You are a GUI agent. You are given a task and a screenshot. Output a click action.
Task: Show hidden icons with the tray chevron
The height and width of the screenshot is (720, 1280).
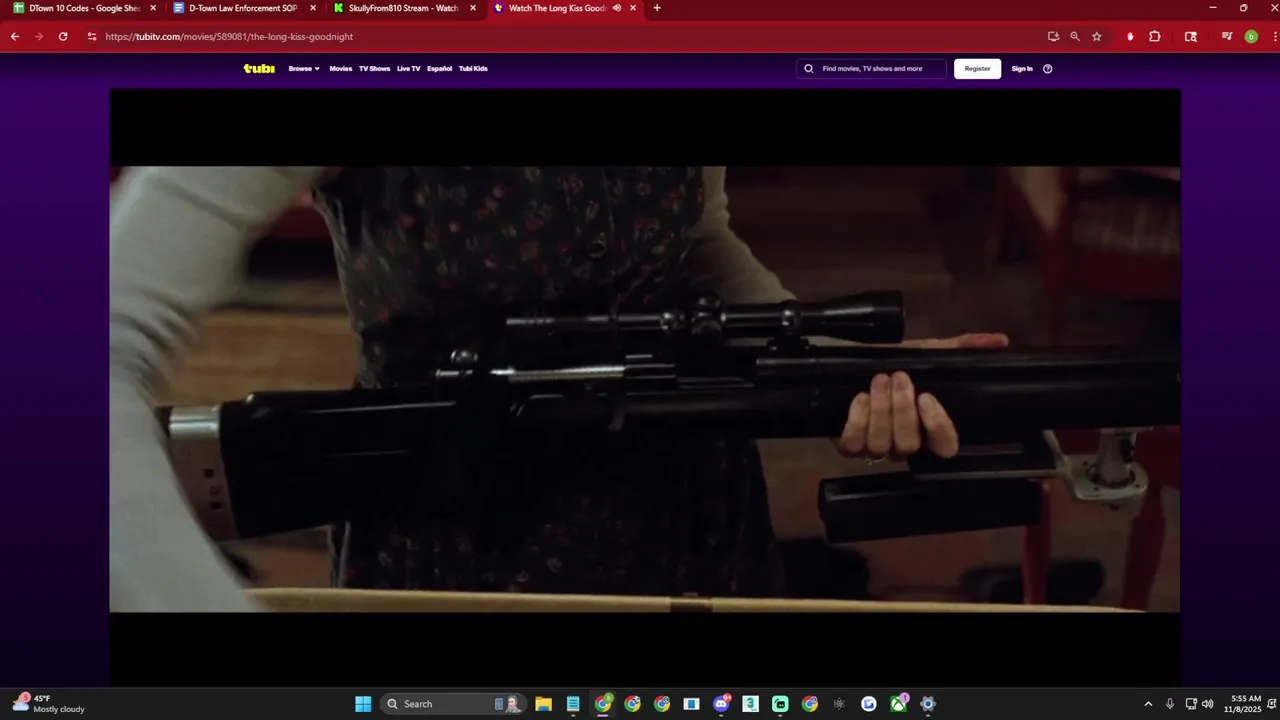point(1148,704)
